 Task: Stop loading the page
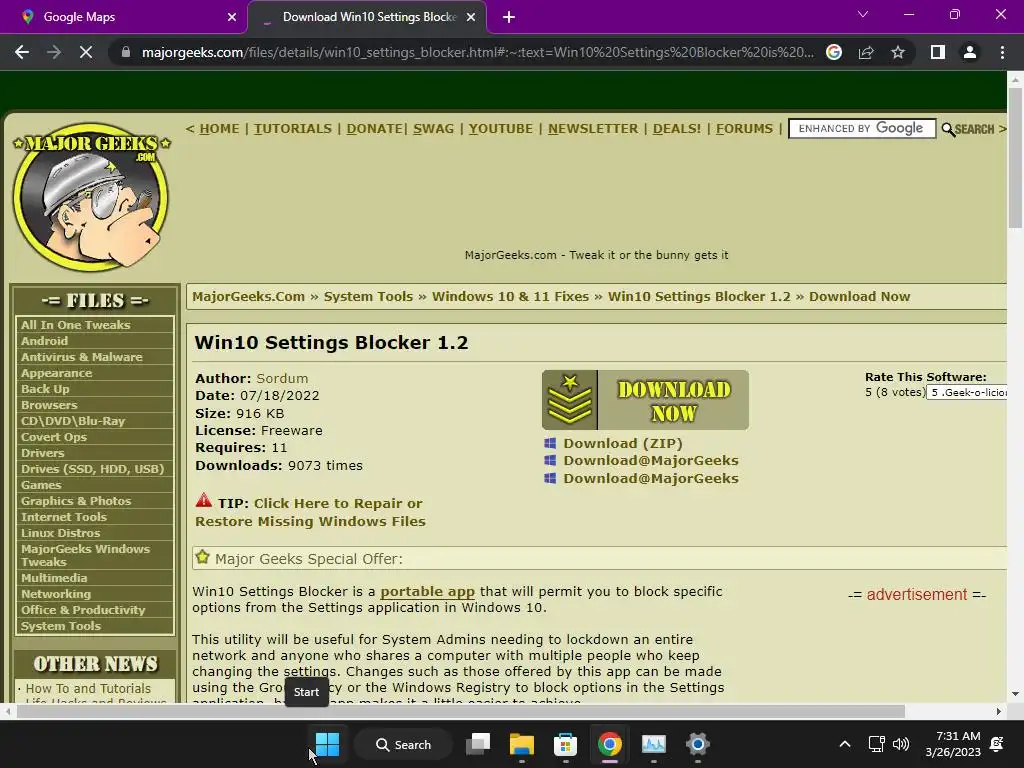(86, 52)
